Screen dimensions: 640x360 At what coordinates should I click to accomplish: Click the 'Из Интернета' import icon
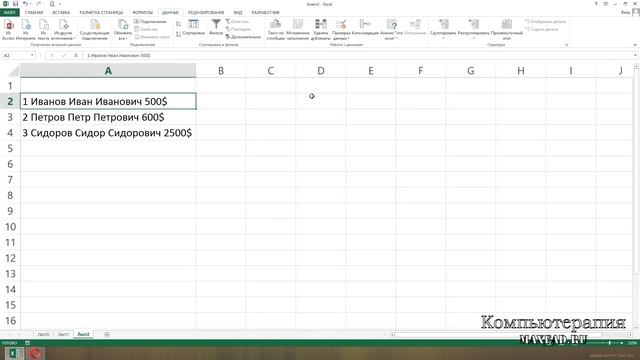pyautogui.click(x=25, y=30)
